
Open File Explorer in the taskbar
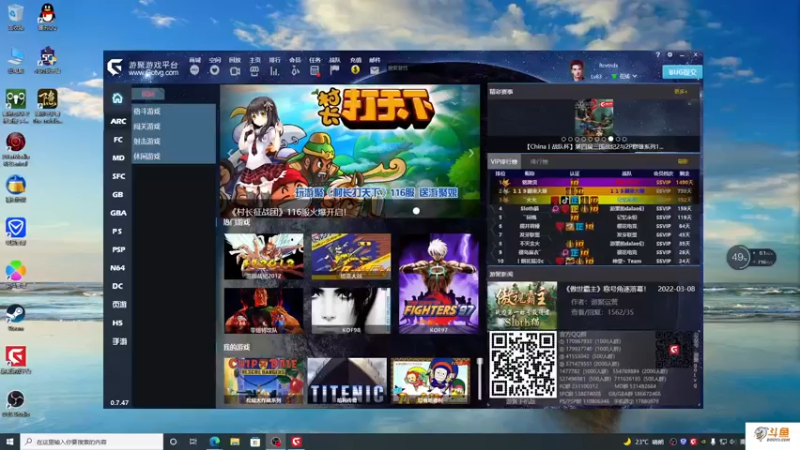(235, 441)
